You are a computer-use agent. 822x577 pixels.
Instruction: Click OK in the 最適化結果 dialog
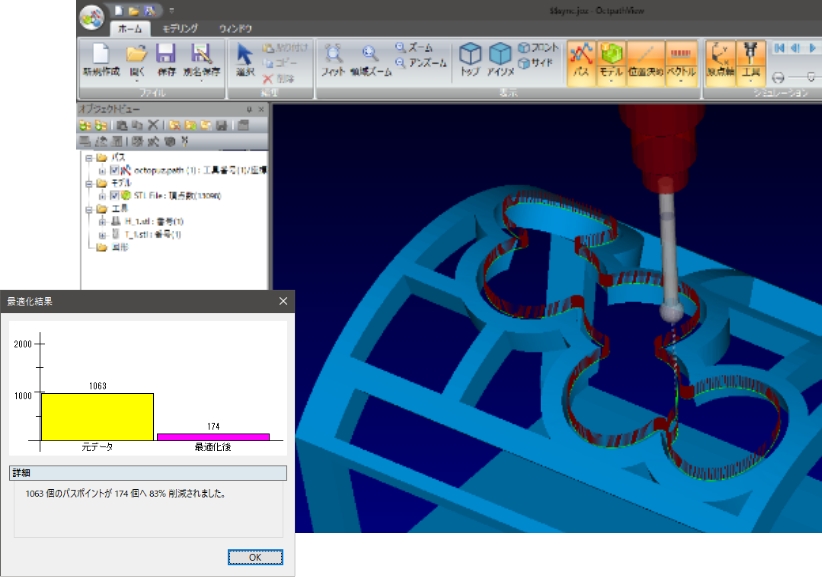254,557
